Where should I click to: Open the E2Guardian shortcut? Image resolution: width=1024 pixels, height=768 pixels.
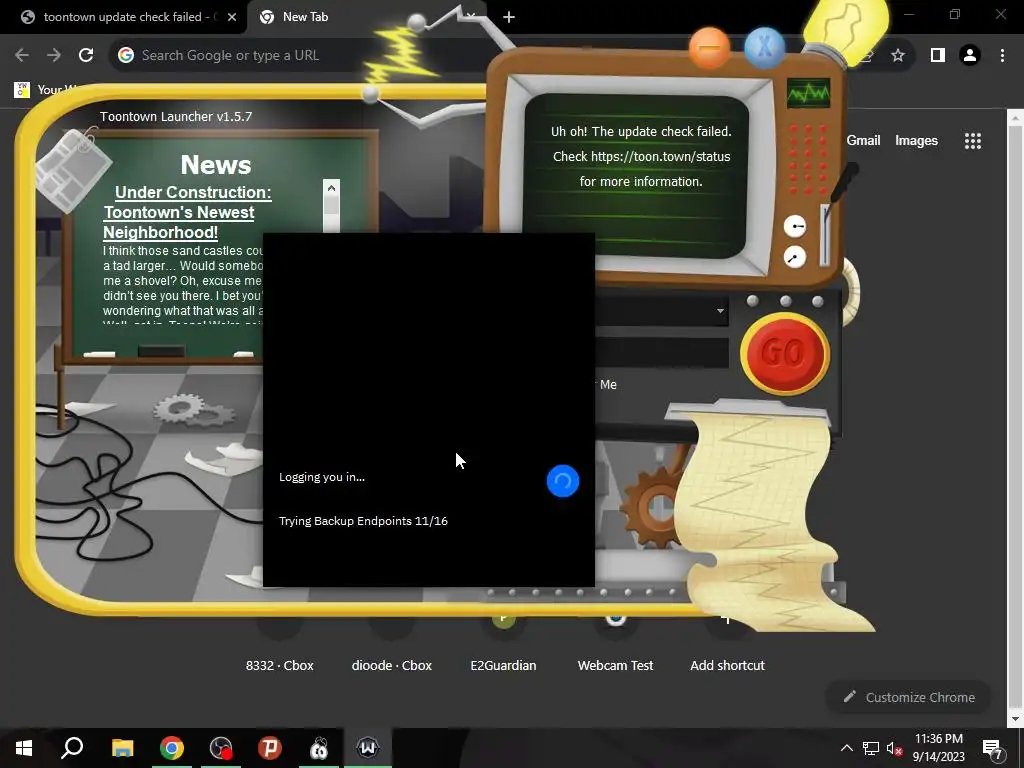pos(504,665)
